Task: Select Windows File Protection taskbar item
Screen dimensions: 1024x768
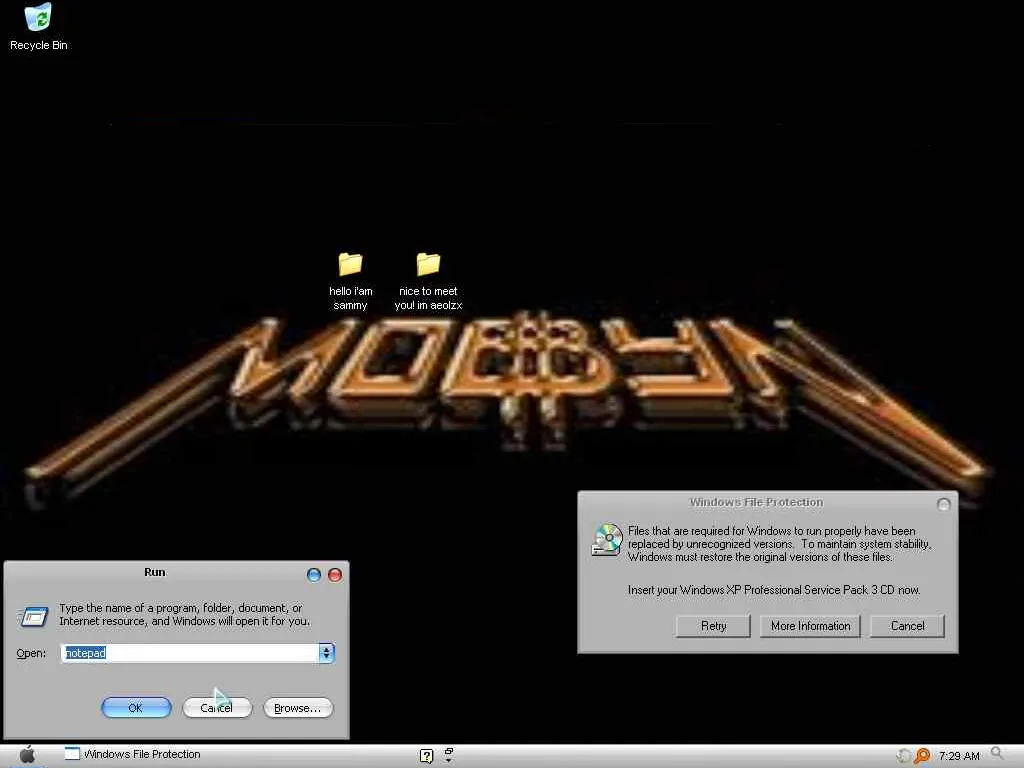Action: tap(133, 754)
